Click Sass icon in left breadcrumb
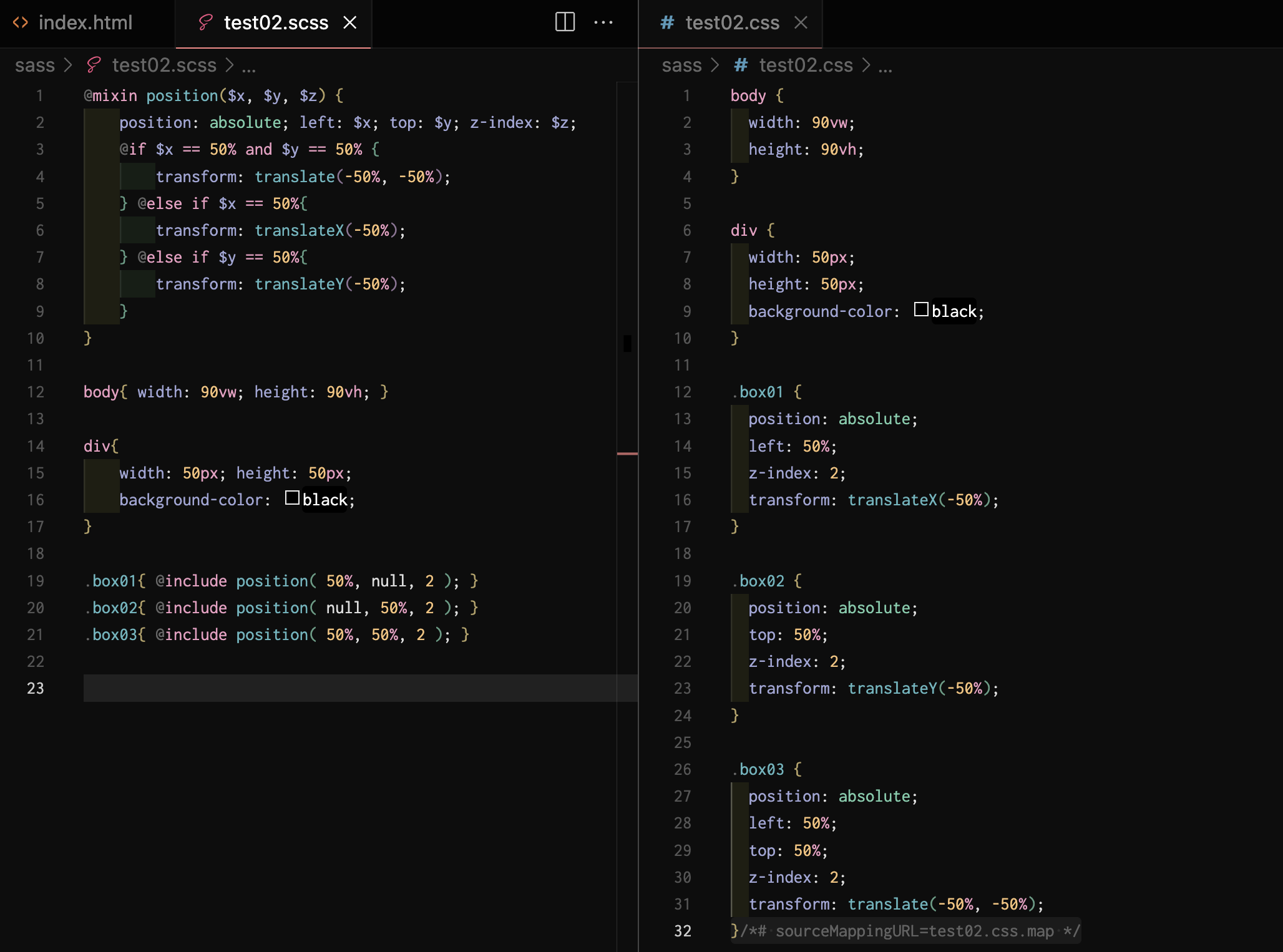The height and width of the screenshot is (952, 1283). (x=94, y=65)
